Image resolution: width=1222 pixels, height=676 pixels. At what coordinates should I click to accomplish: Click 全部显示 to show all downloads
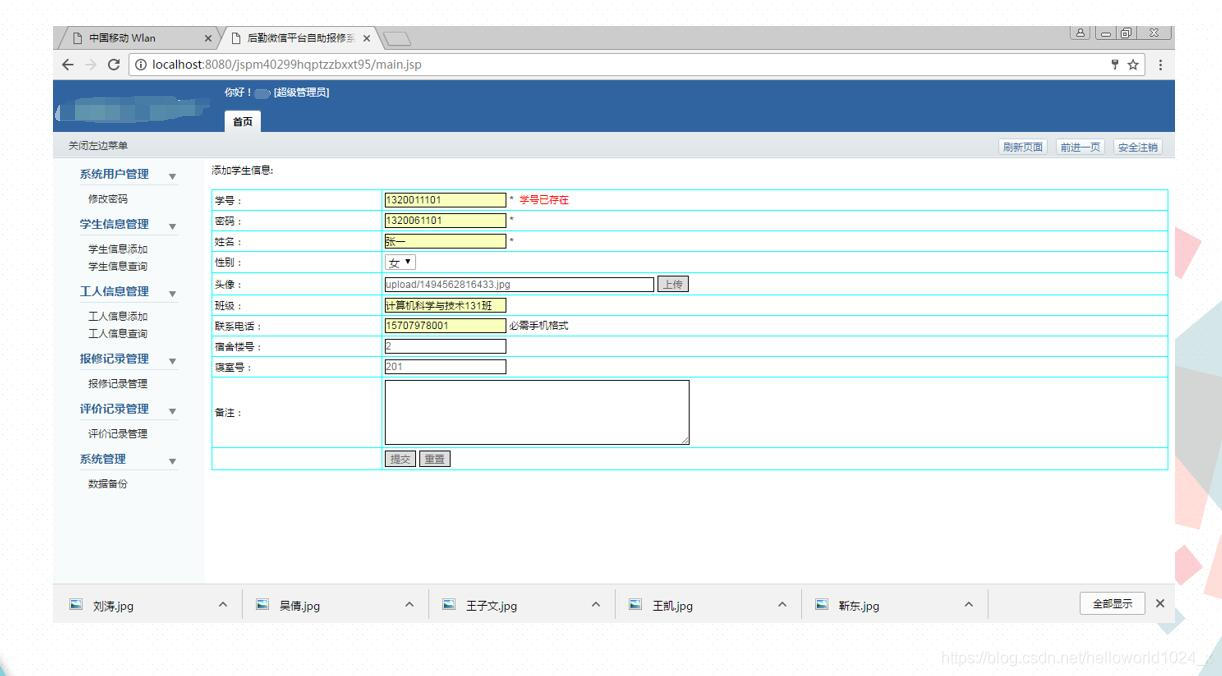coord(1112,603)
